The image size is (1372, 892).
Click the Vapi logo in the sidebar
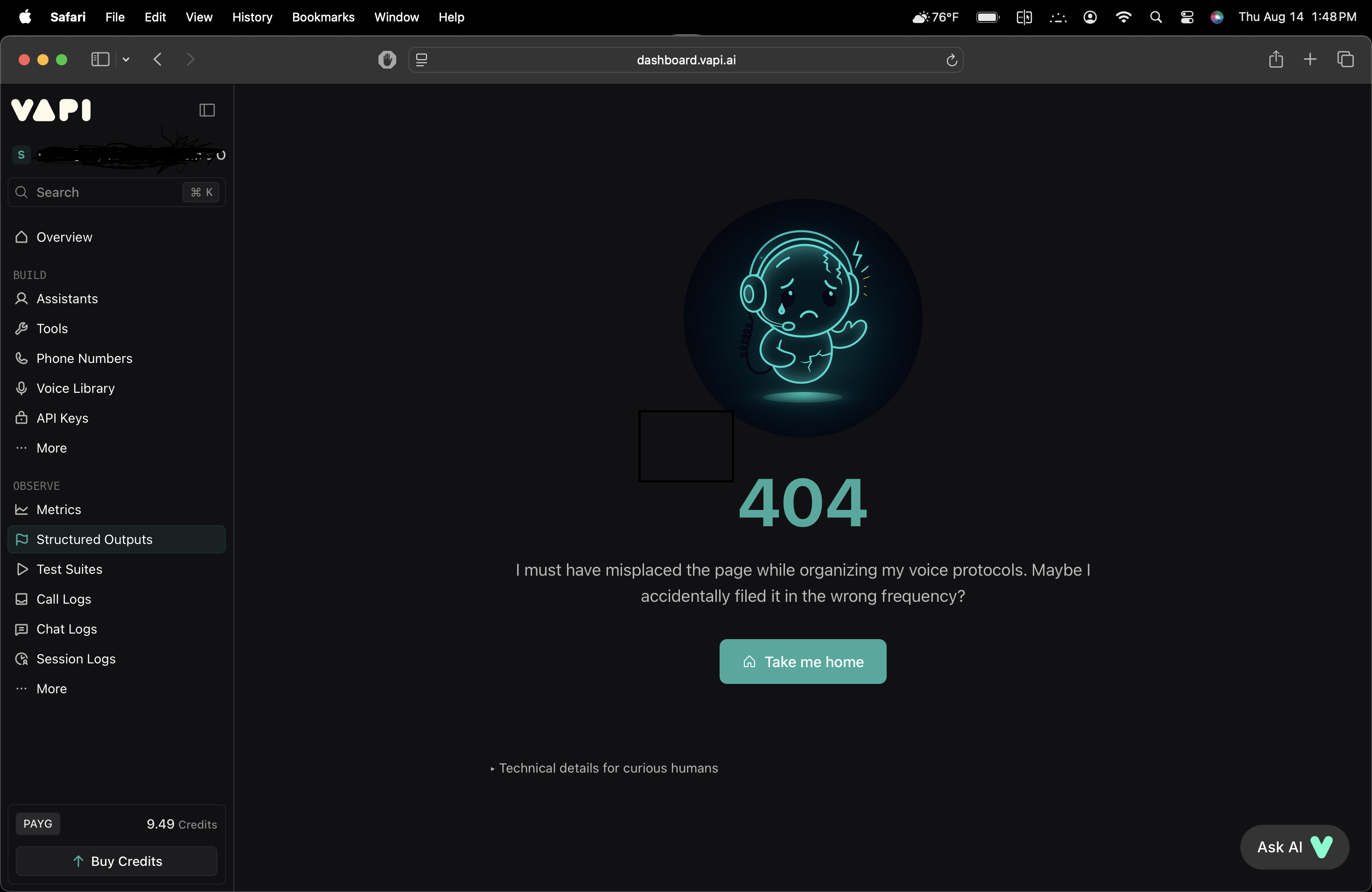pyautogui.click(x=51, y=110)
